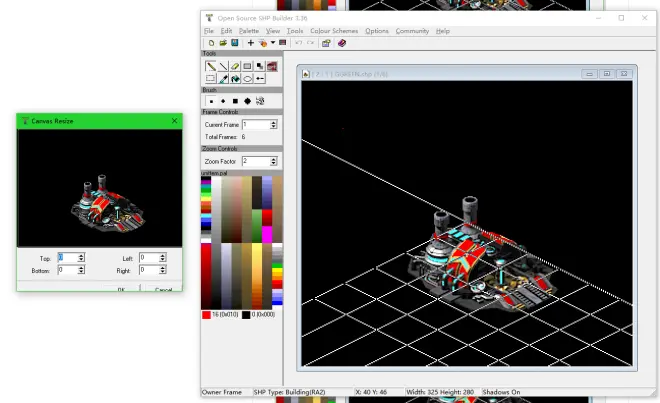Select the spray brush shape
This screenshot has height=403, width=660.
[260, 101]
